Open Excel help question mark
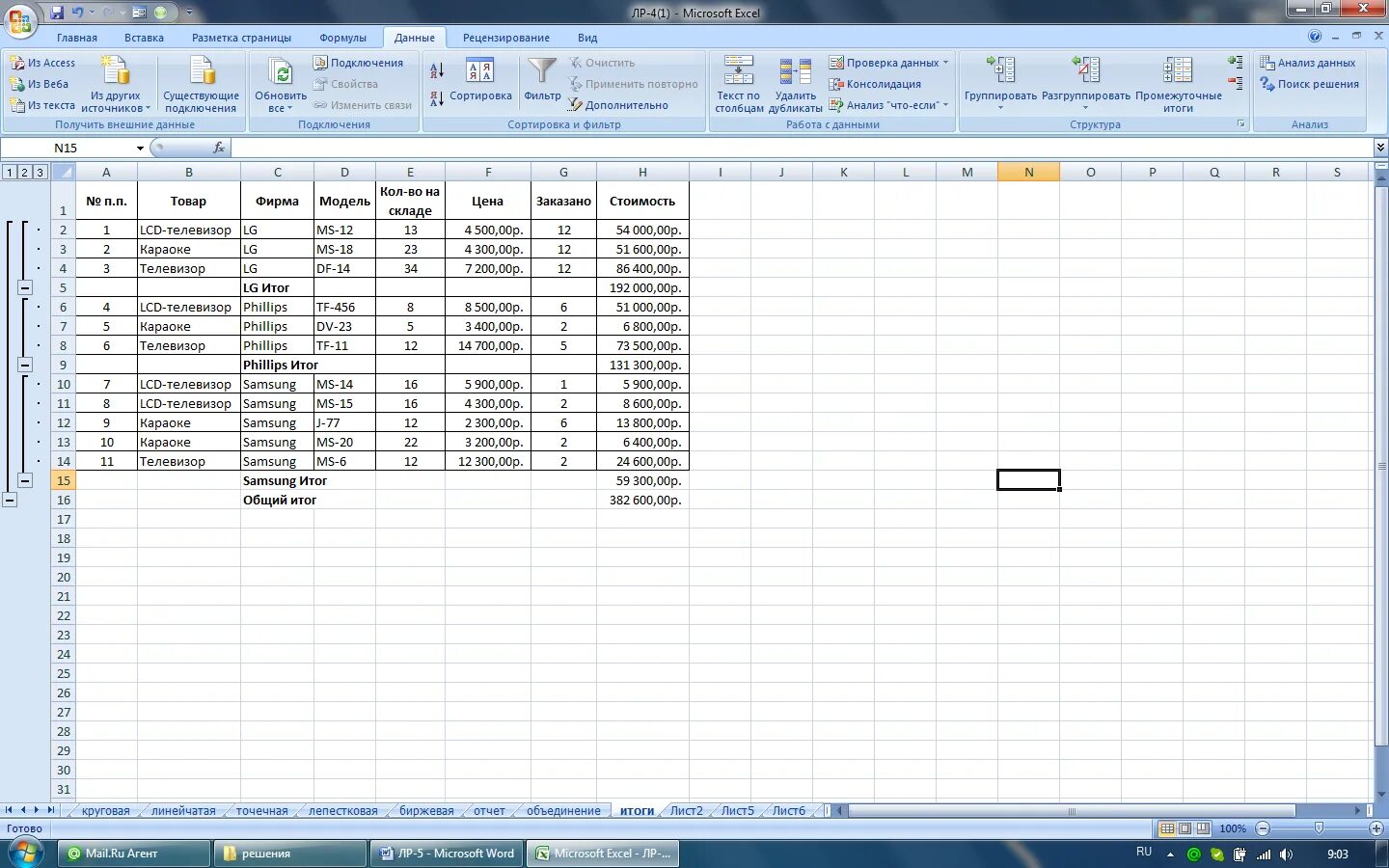 [x=1315, y=37]
